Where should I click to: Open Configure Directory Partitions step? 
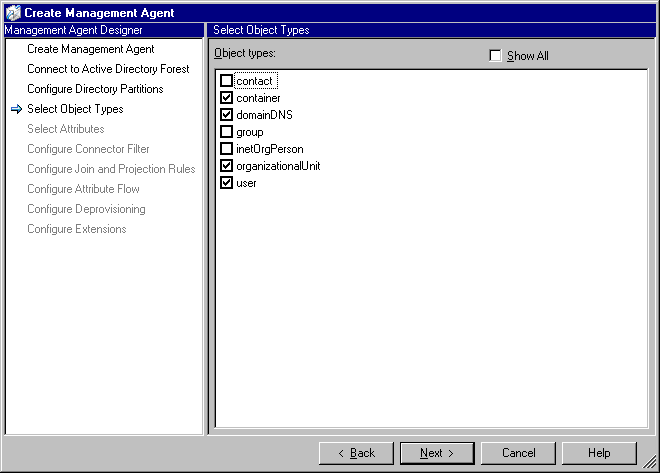coord(95,89)
